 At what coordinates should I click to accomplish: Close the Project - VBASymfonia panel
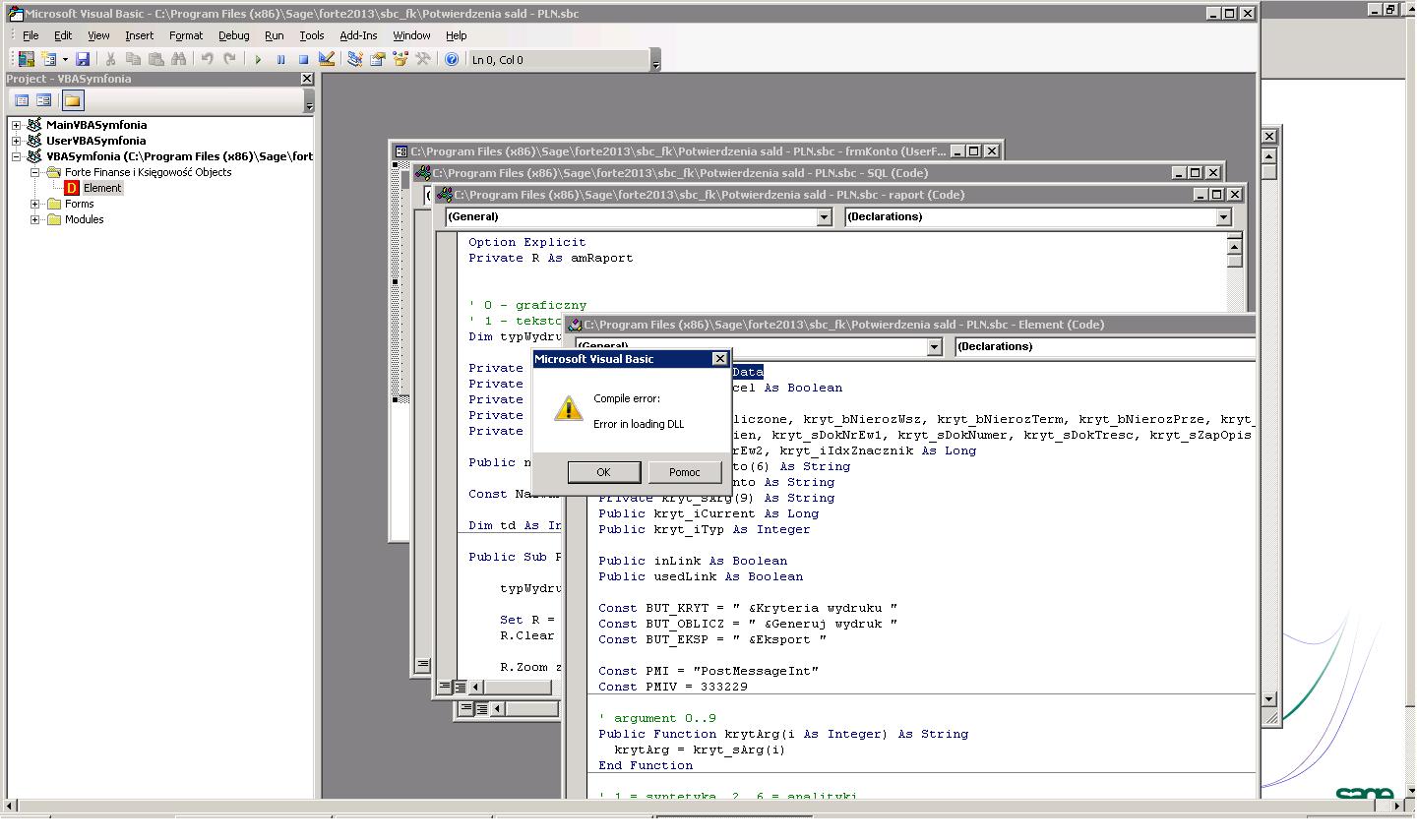(306, 79)
